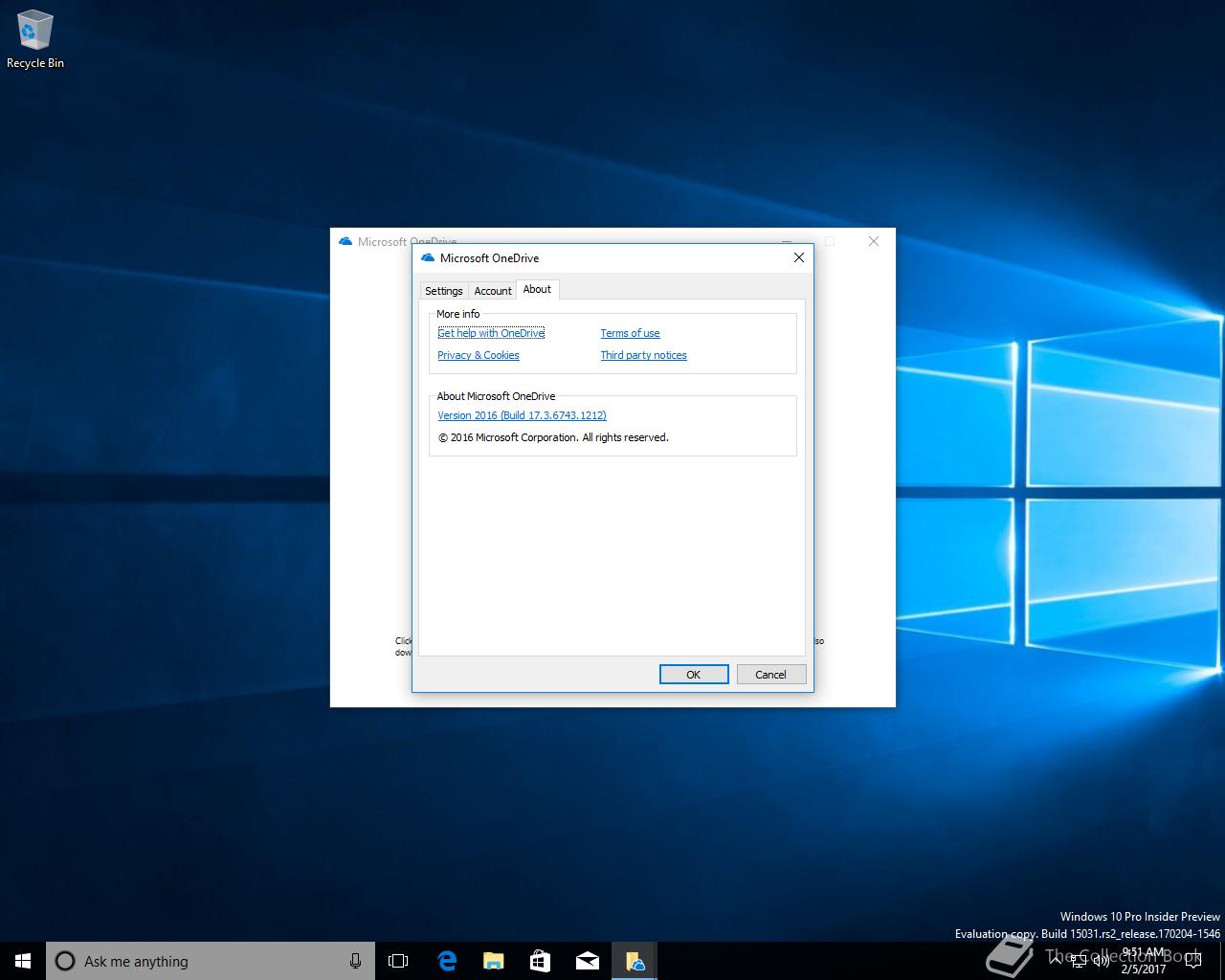Close the background Microsoft OneDrive window
The image size is (1225, 980).
[x=874, y=241]
